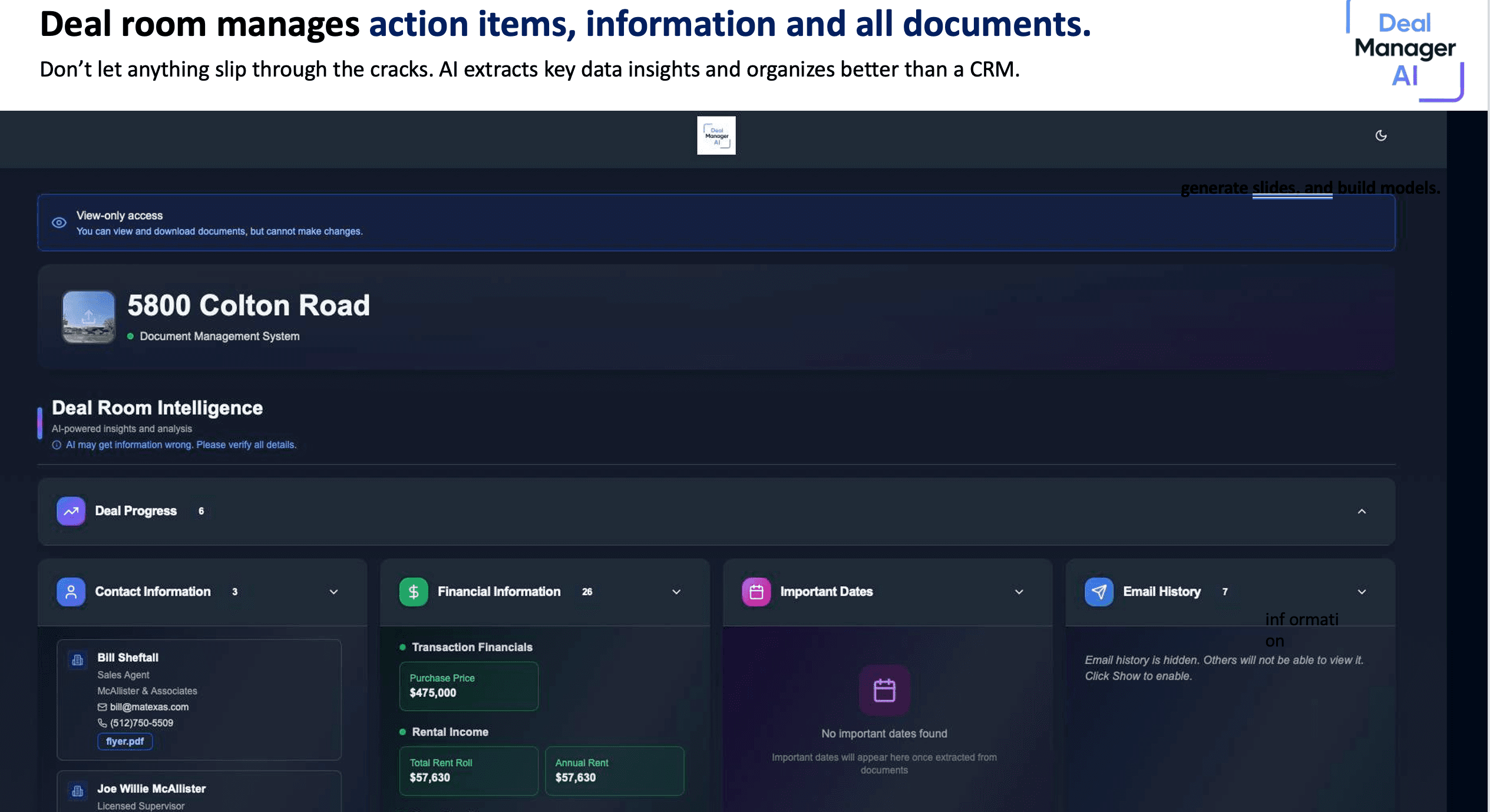Click the Financial Information dollar icon
The height and width of the screenshot is (812, 1490).
tap(414, 592)
